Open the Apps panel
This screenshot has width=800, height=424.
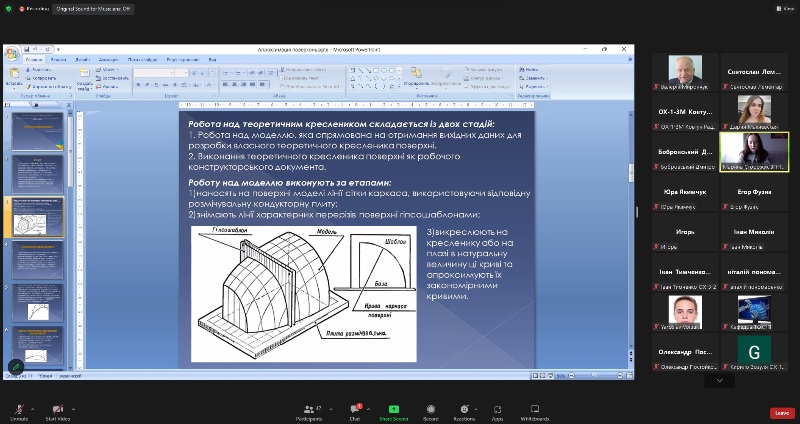(498, 410)
